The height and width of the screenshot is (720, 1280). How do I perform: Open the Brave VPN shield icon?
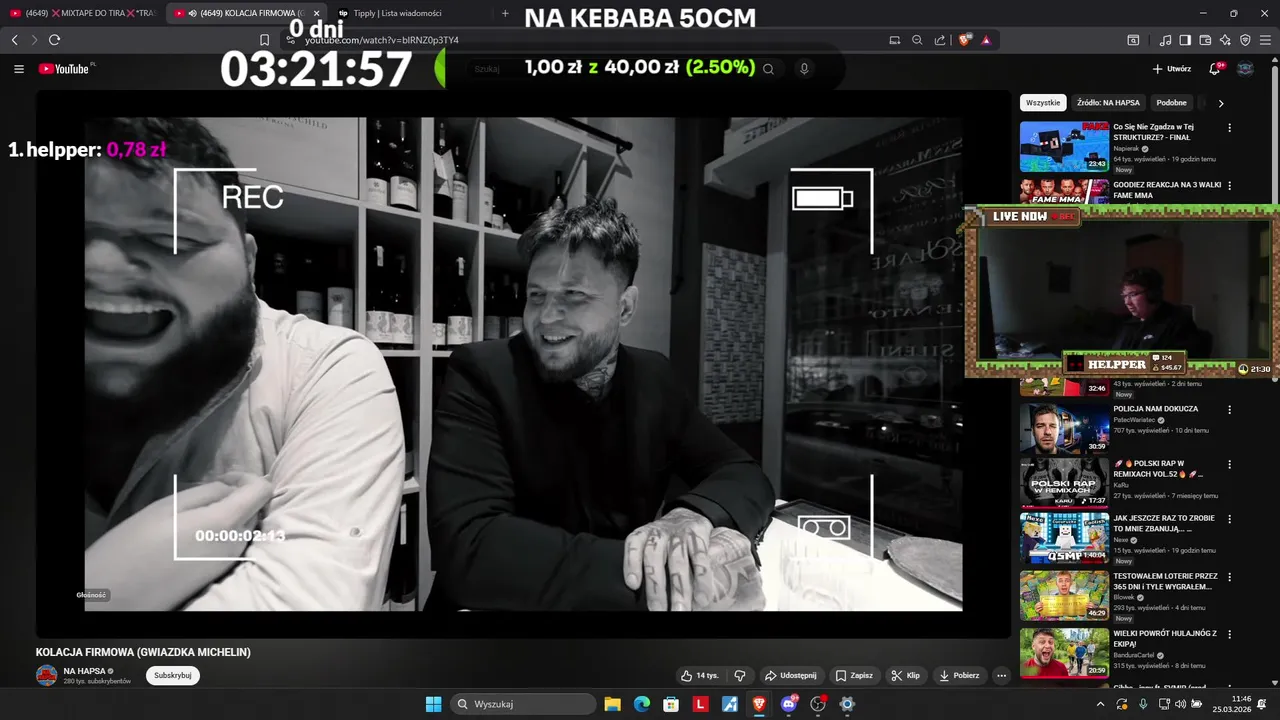pyautogui.click(x=1245, y=40)
